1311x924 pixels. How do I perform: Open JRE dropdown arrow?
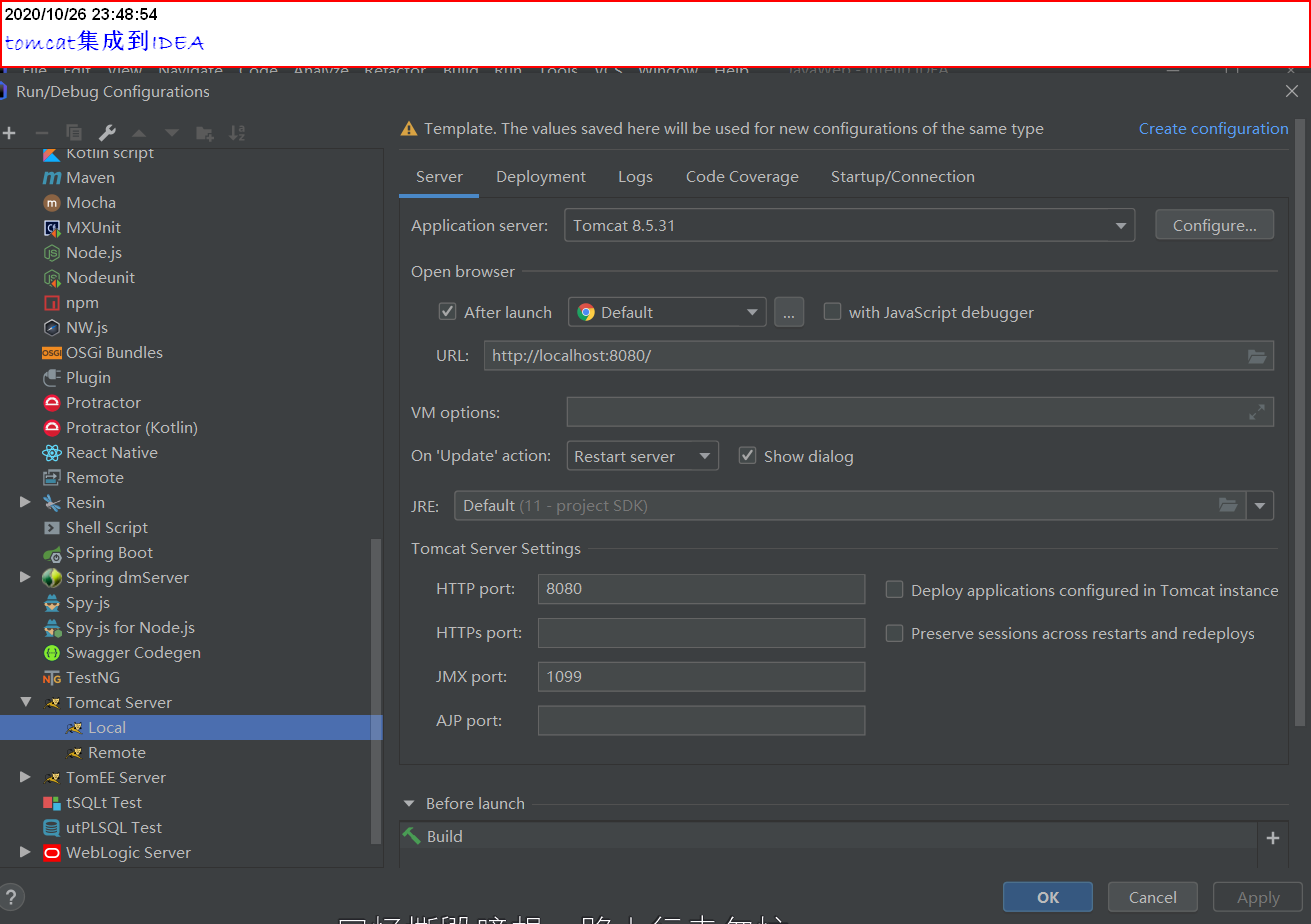[1260, 506]
